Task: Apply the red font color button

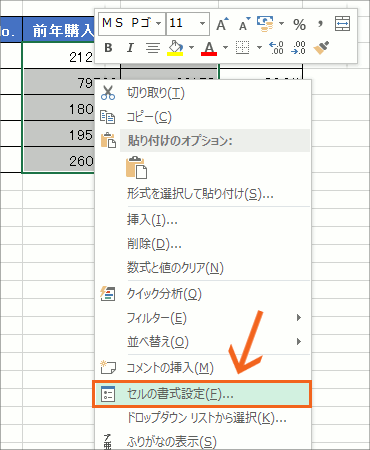Action: tap(209, 48)
